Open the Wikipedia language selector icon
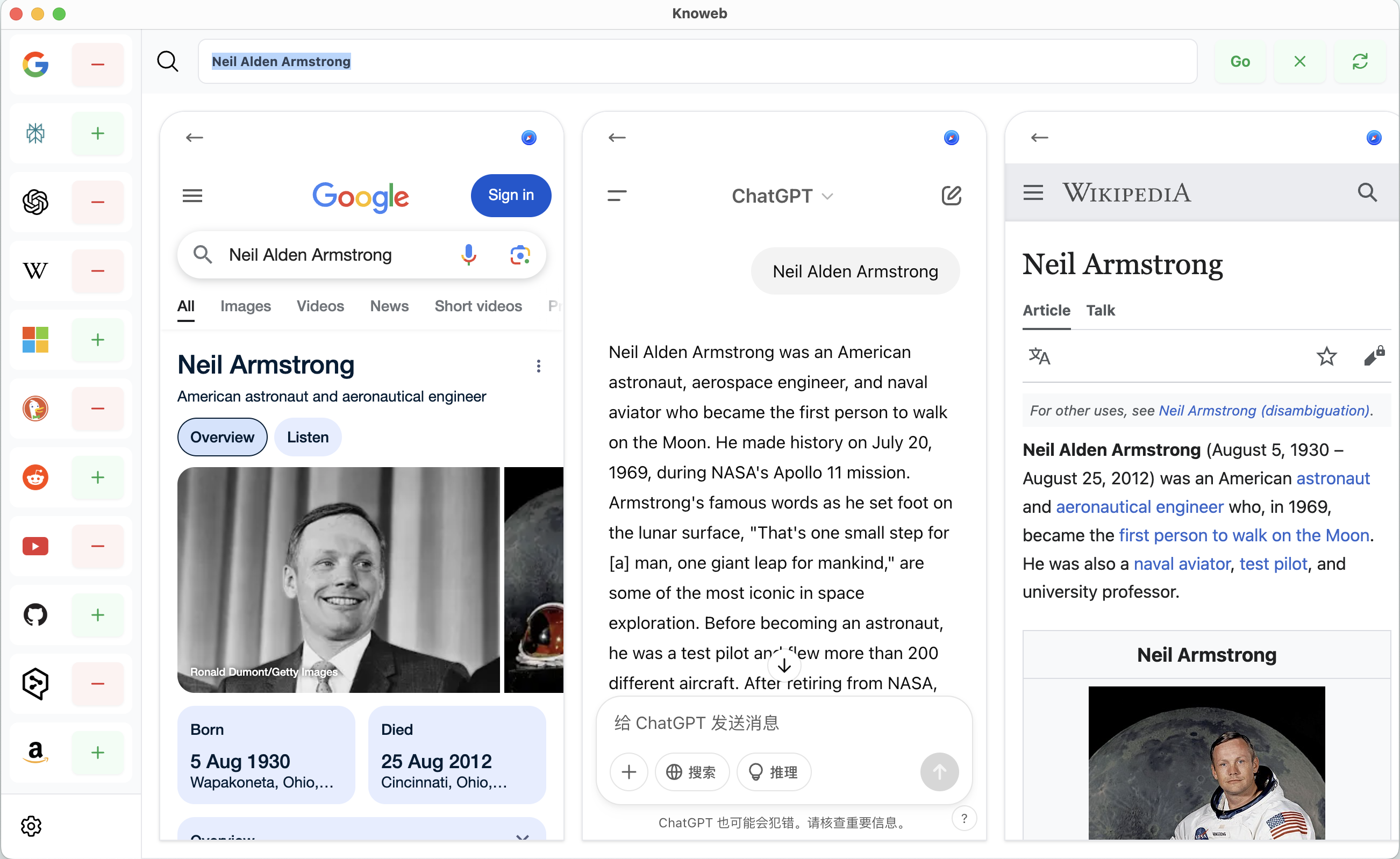The image size is (1400, 859). [1039, 356]
